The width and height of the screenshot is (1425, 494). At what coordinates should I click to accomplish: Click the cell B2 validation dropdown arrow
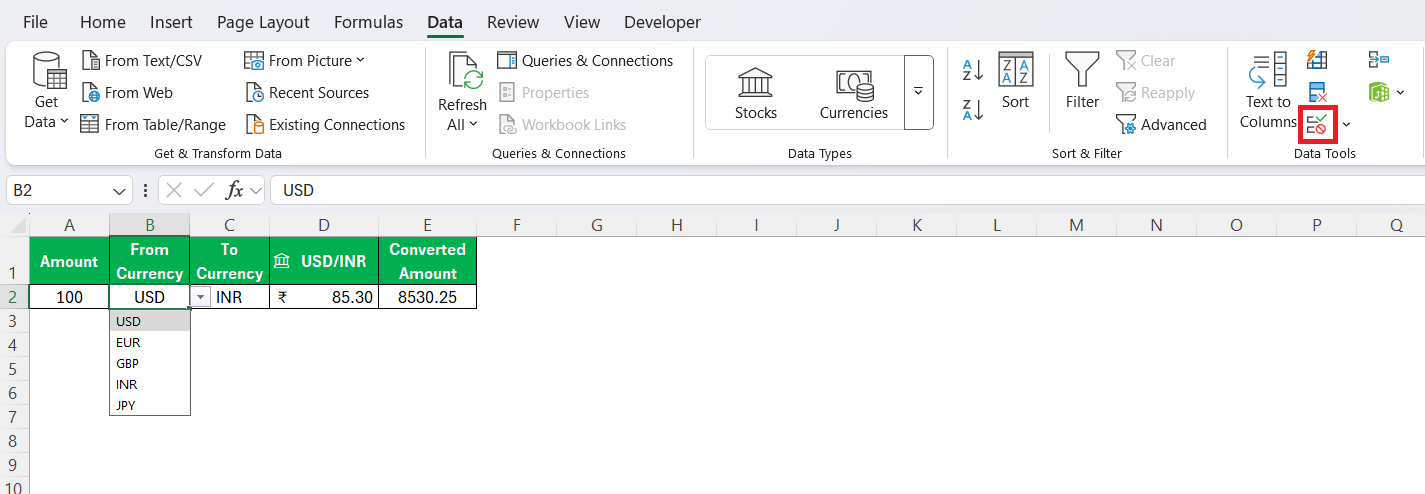(200, 297)
